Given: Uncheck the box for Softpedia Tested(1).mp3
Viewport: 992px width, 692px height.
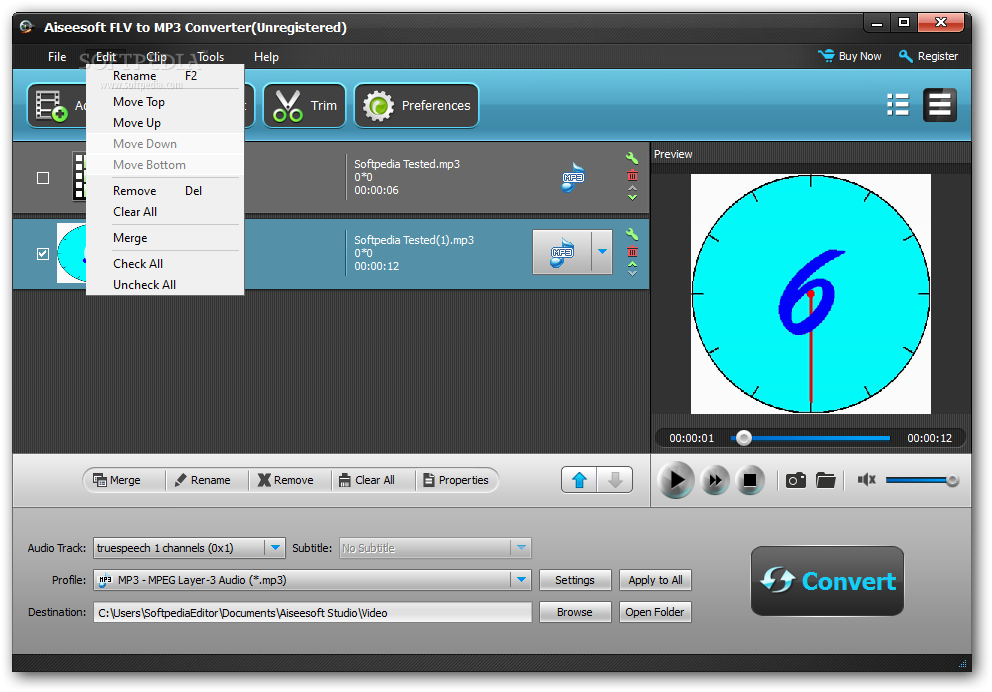Looking at the screenshot, I should click(x=43, y=254).
